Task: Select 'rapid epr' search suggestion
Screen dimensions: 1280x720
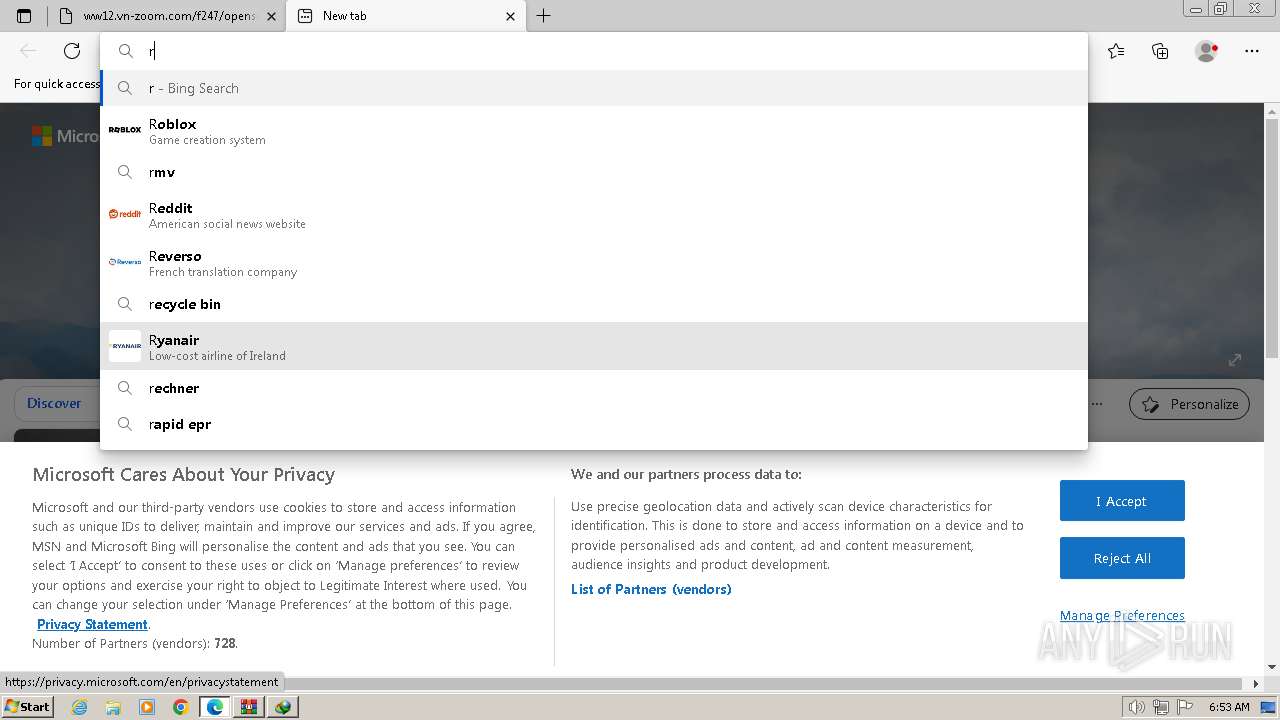Action: point(594,424)
